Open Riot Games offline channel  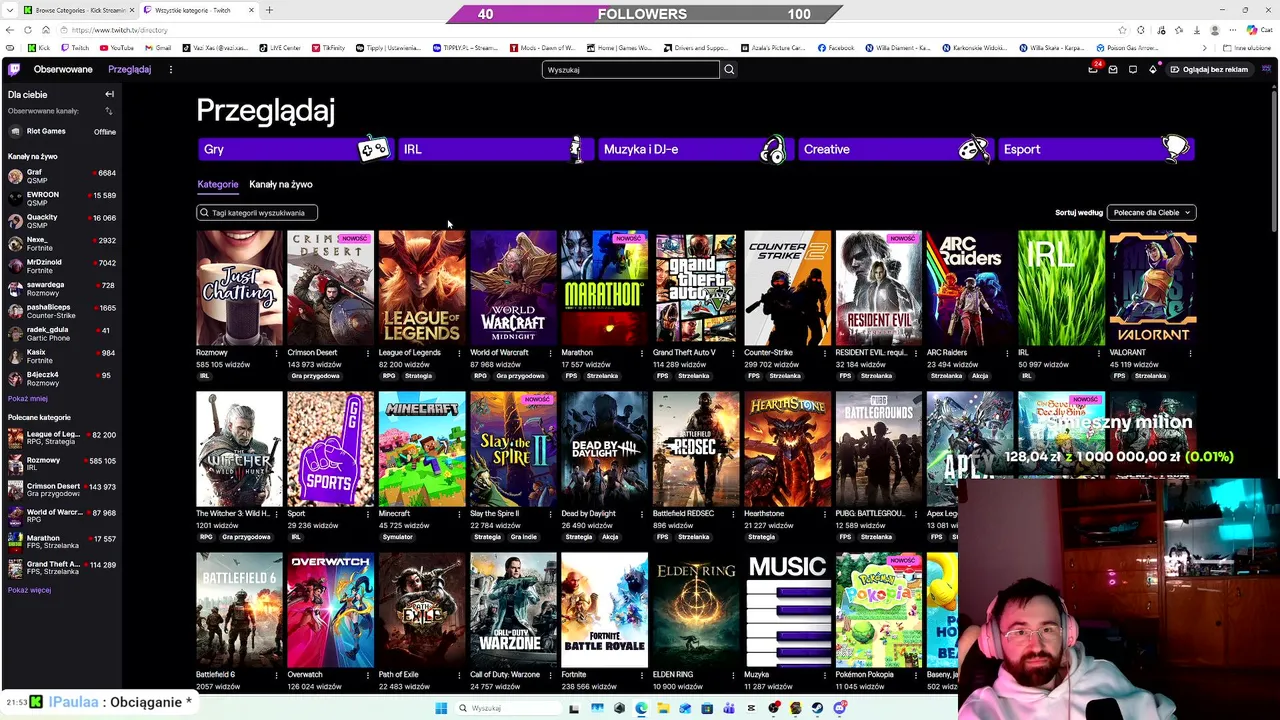coord(61,131)
